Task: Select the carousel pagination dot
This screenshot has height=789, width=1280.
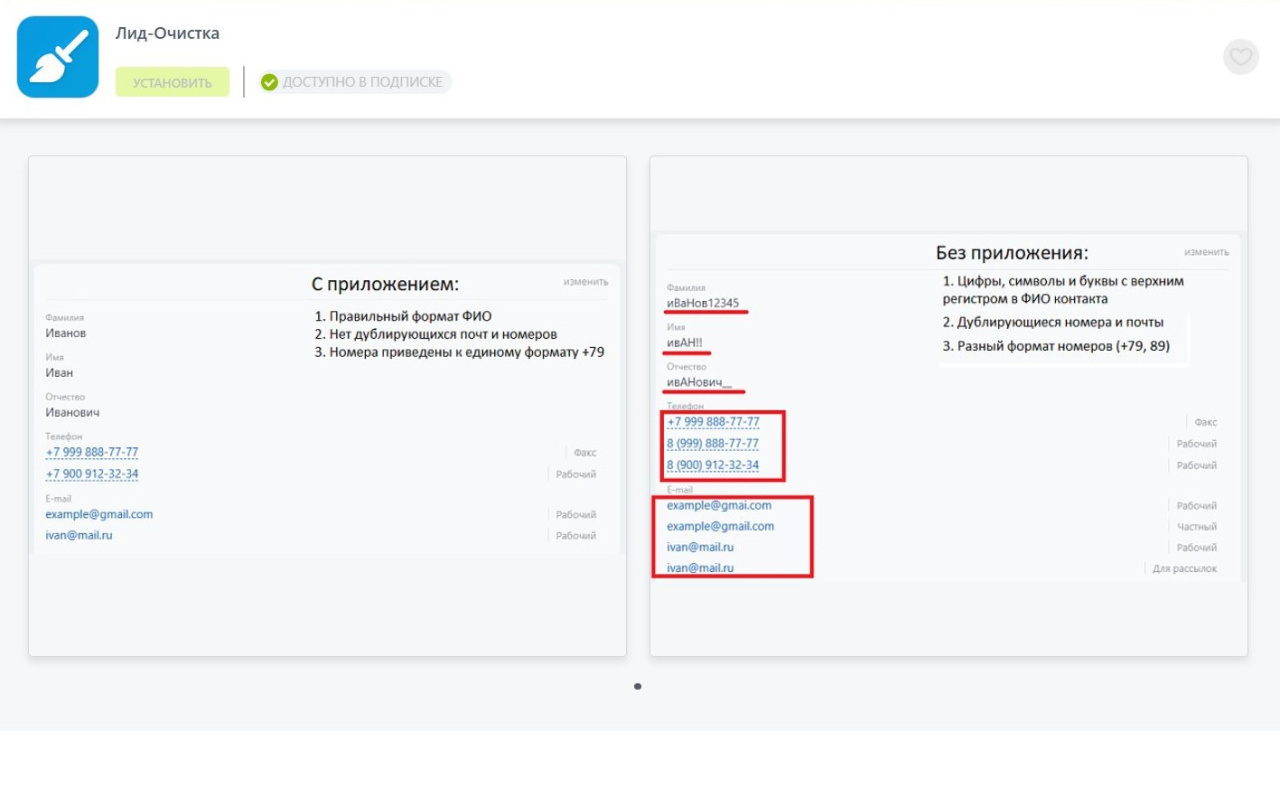Action: point(638,687)
